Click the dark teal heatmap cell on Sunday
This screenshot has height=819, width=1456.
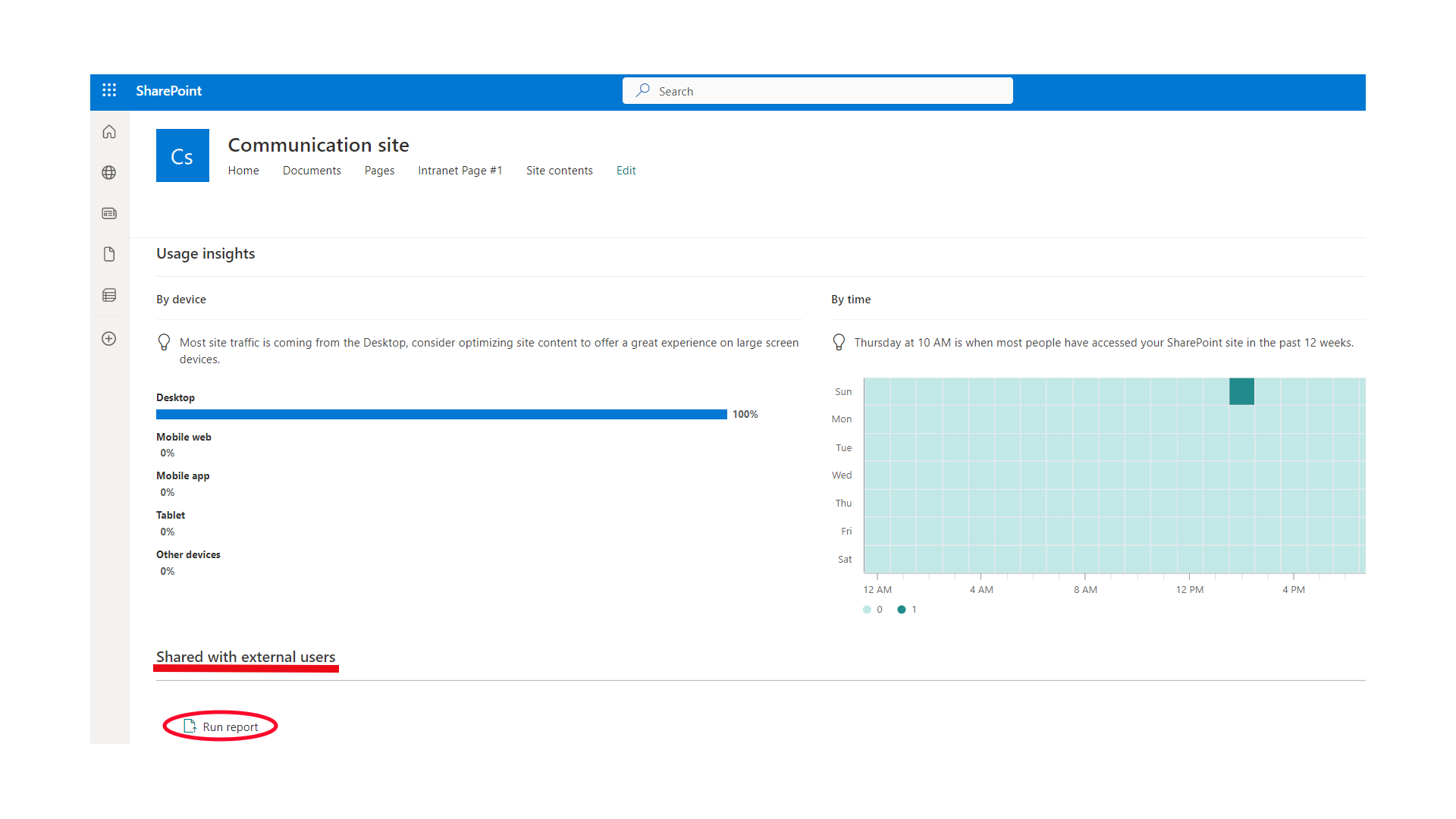[1241, 391]
